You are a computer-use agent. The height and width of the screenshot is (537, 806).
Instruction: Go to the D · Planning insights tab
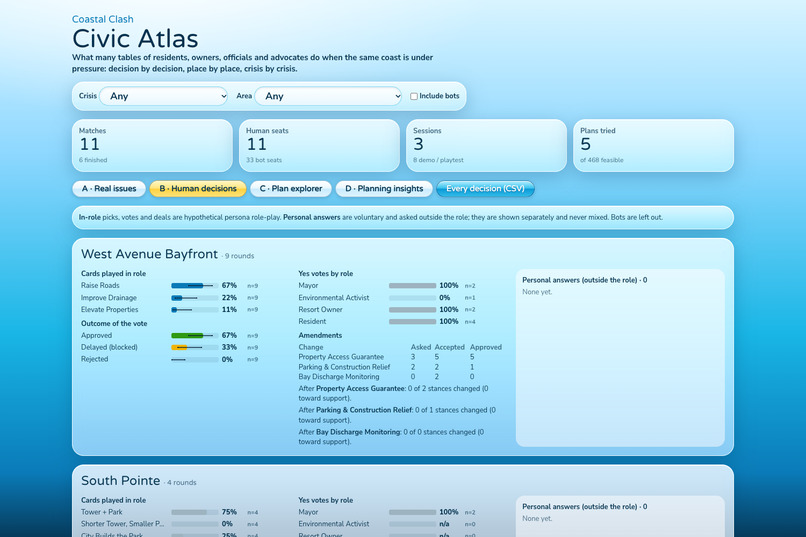[x=384, y=189]
